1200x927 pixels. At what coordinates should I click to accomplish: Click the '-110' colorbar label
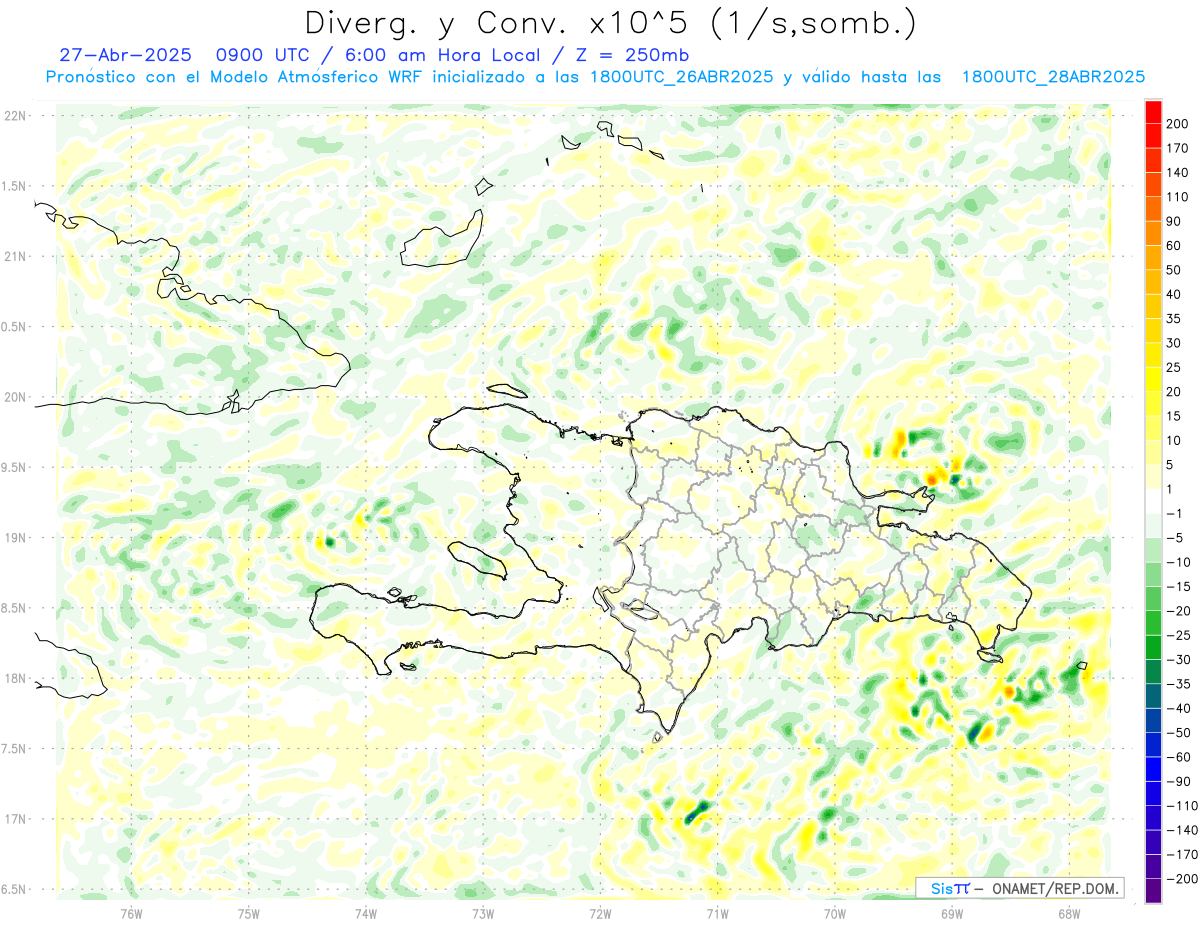[1180, 806]
